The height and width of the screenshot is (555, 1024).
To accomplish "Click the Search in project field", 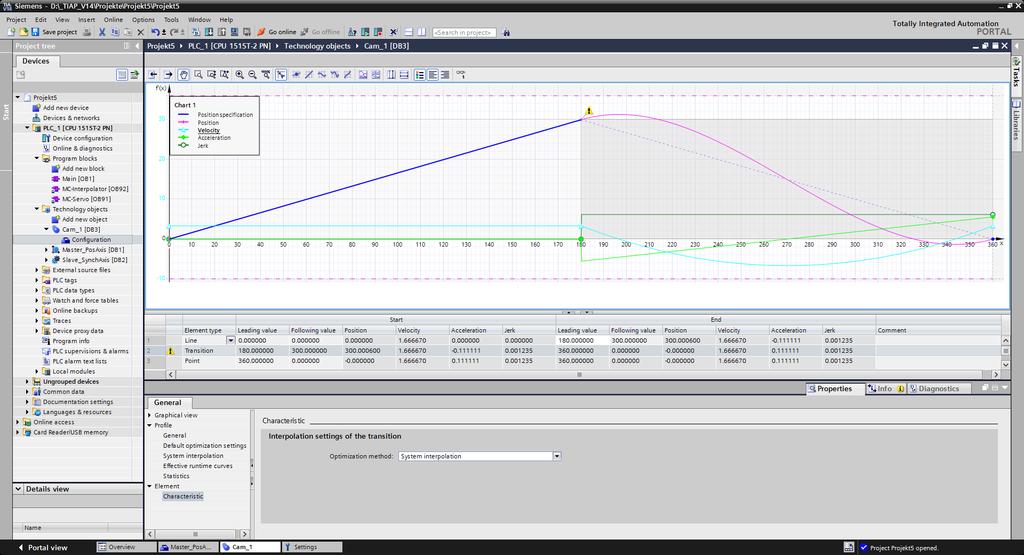I will point(464,32).
